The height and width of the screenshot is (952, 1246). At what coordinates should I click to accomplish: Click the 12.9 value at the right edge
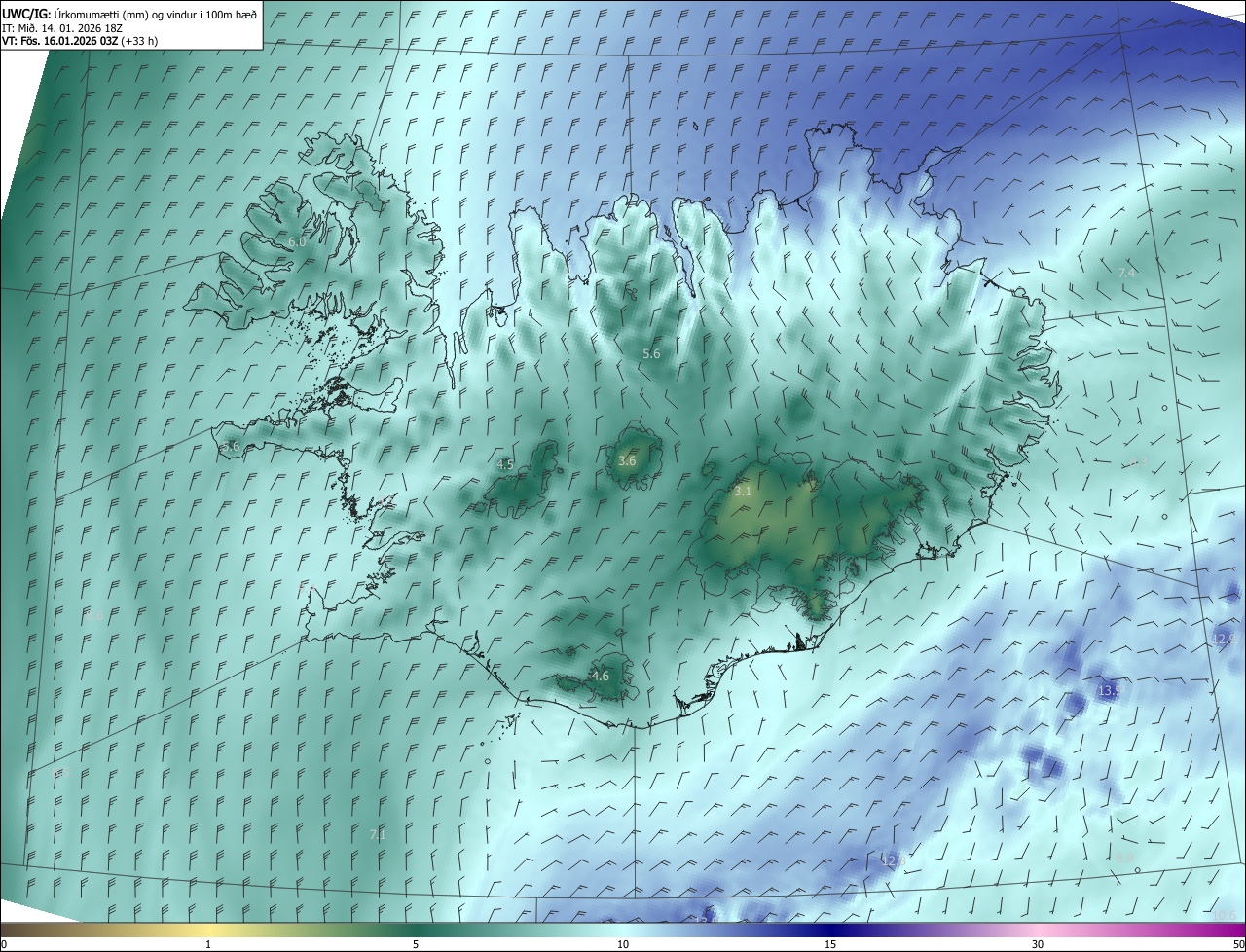coord(1224,639)
